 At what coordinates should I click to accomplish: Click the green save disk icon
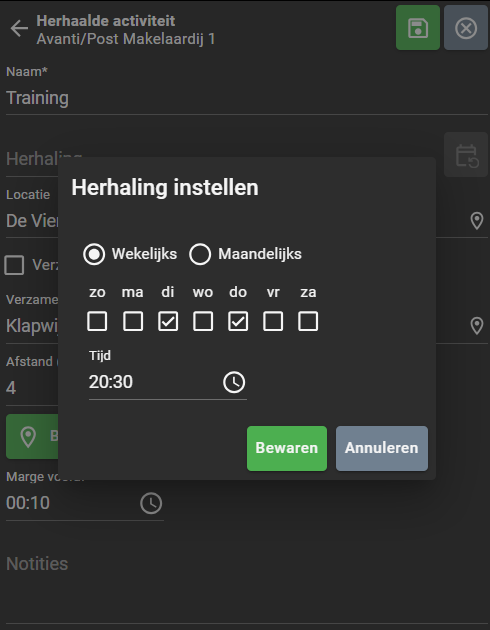click(x=418, y=28)
